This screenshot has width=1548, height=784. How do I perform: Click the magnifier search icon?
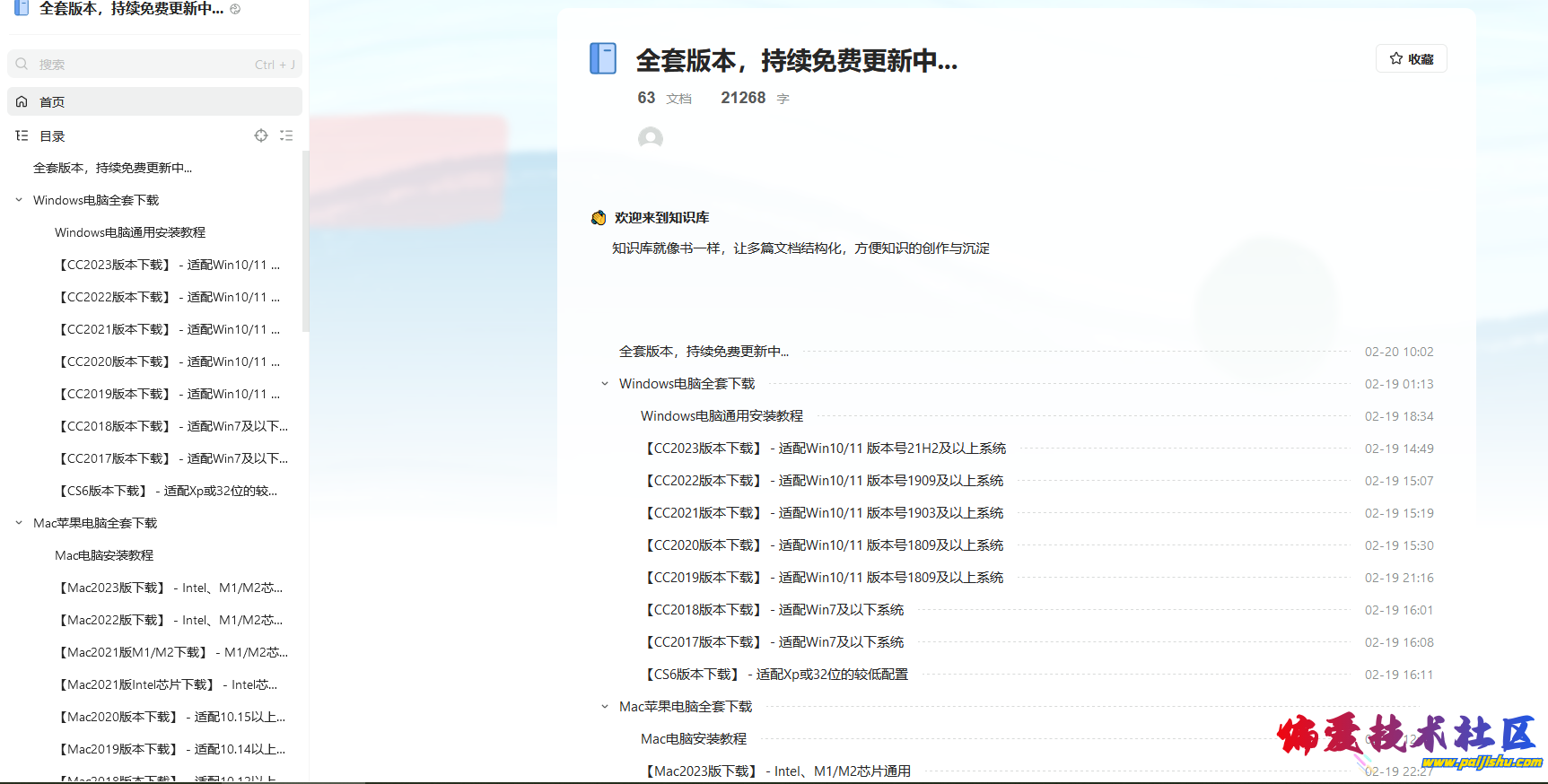[22, 65]
